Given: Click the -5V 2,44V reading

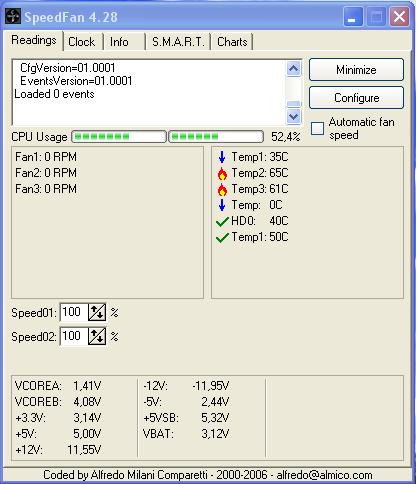Looking at the screenshot, I should (186, 402).
